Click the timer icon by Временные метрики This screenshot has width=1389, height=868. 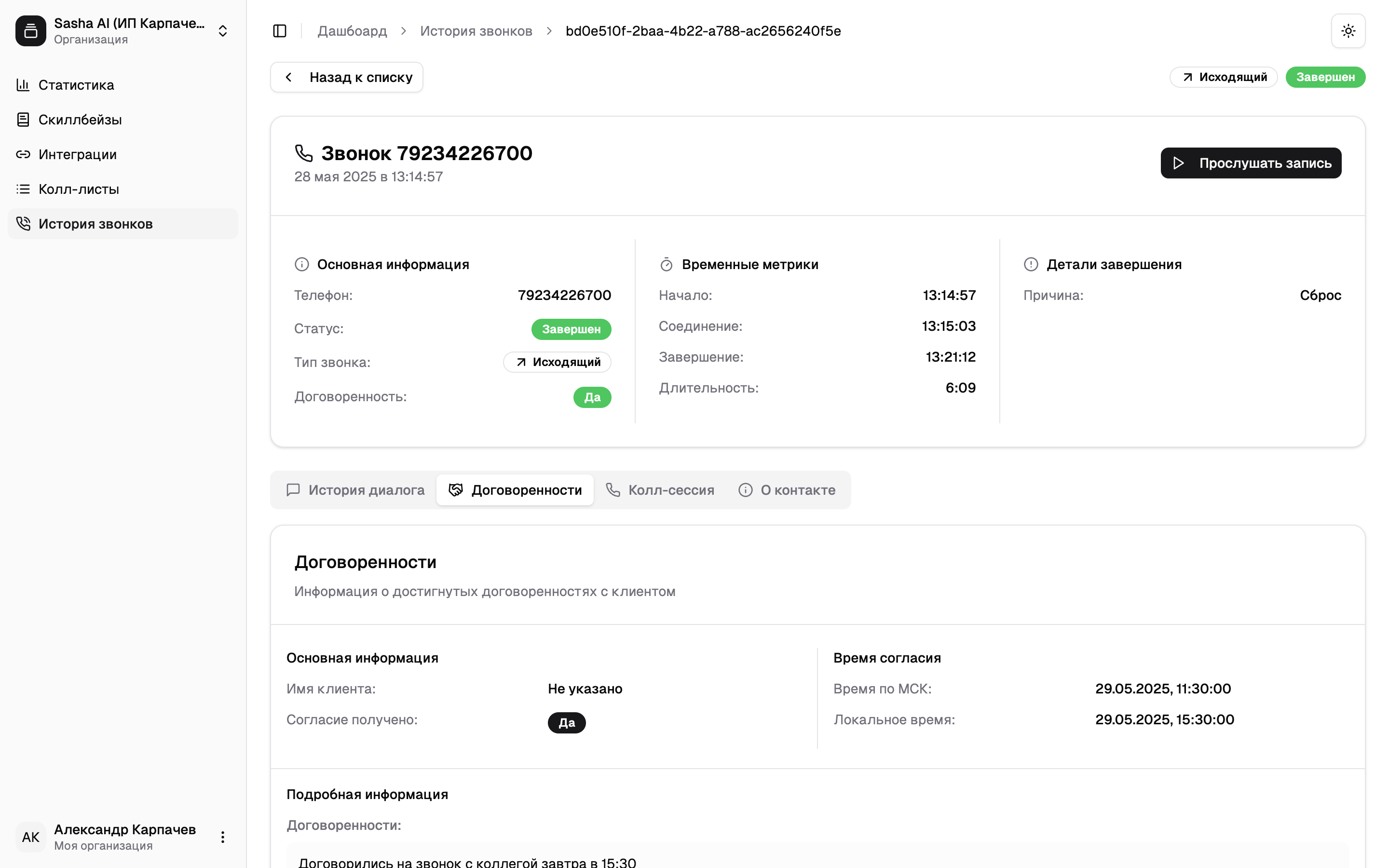(x=666, y=265)
